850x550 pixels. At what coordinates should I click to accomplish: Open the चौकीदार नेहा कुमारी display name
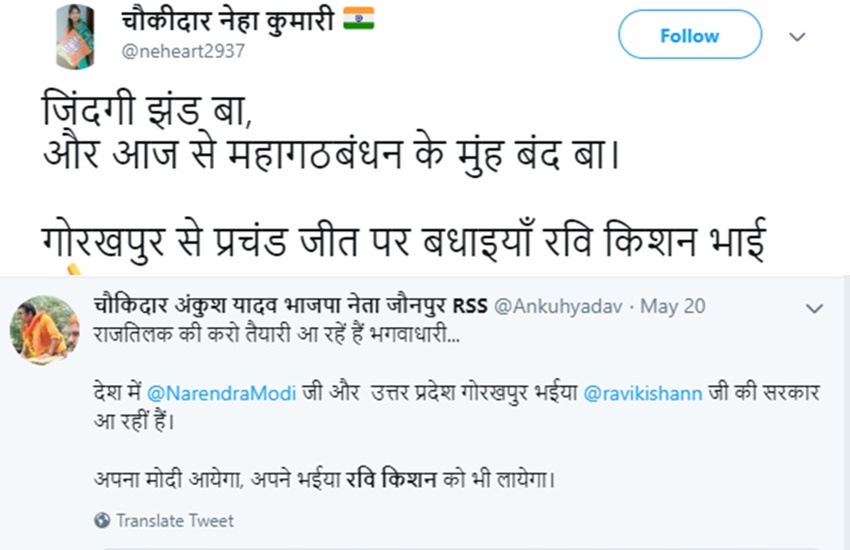[229, 20]
